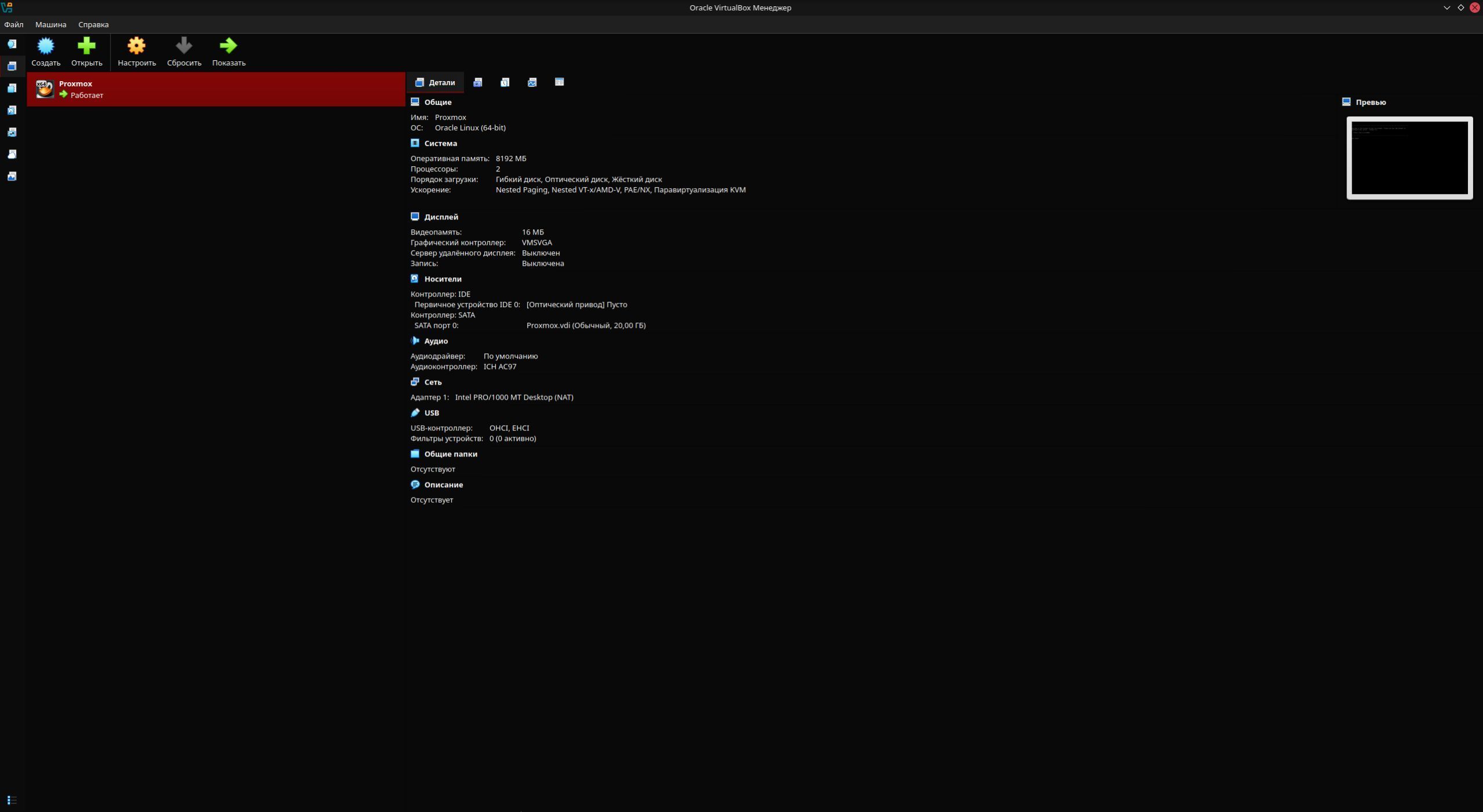Open machine settings with Настроить
This screenshot has height=812, width=1483.
[x=137, y=52]
